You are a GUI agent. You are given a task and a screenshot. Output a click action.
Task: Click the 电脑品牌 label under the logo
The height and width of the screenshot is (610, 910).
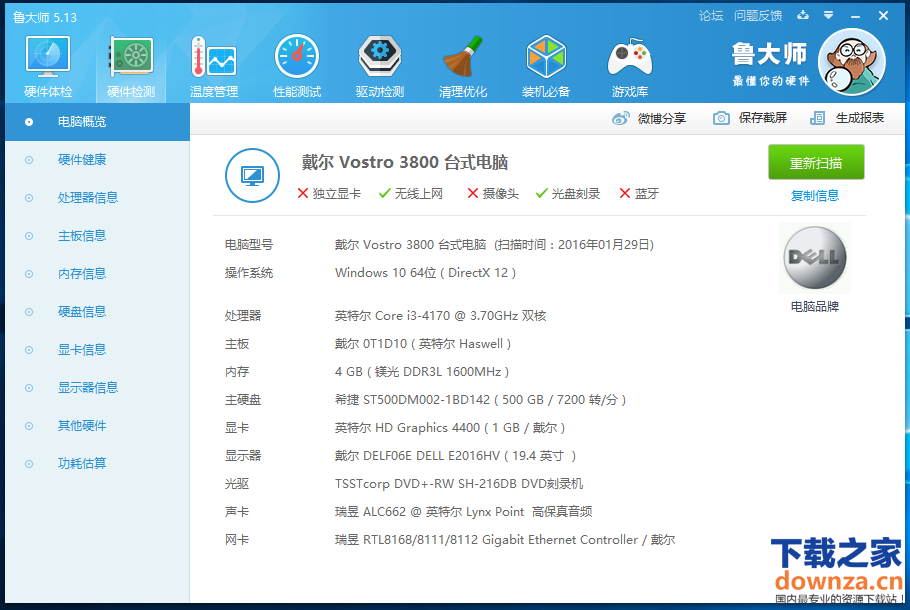(x=815, y=306)
